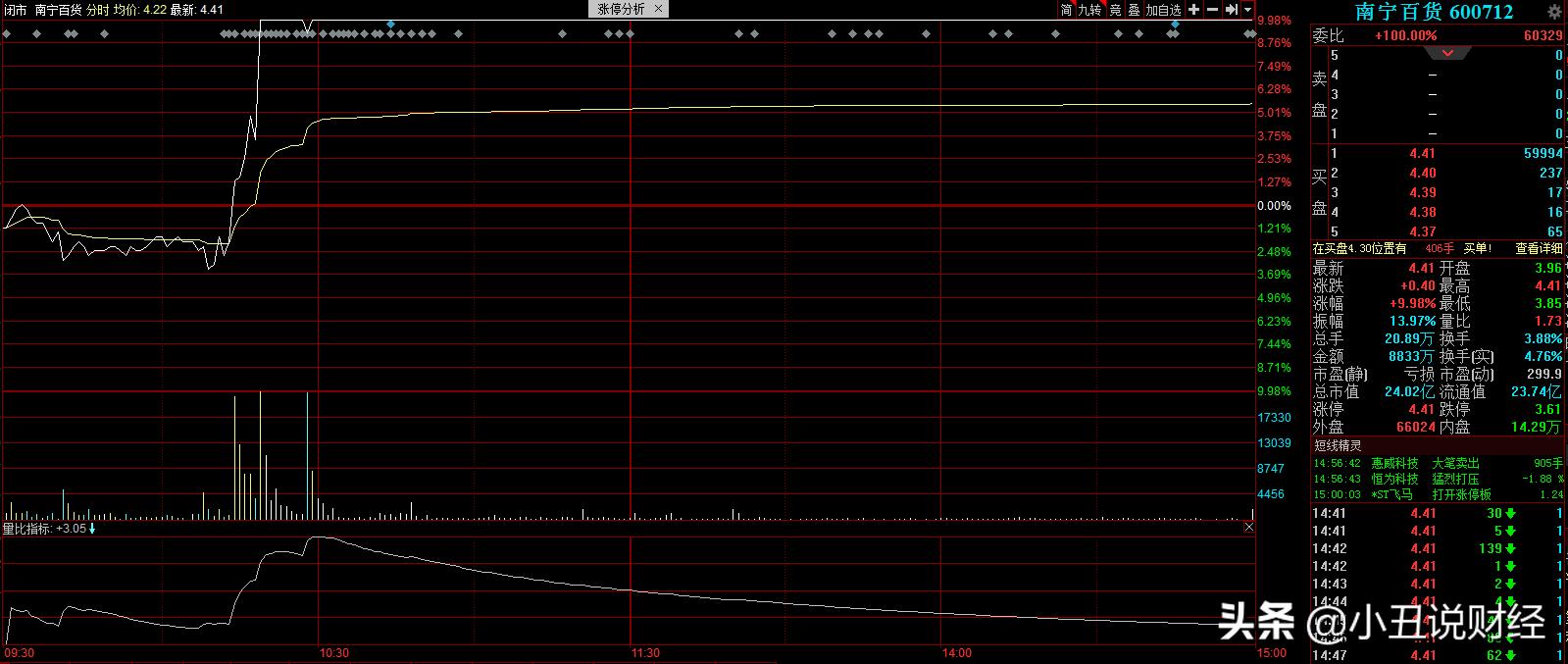Expand the red chevron under the 委比 row
The height and width of the screenshot is (664, 1568).
coord(1448,53)
